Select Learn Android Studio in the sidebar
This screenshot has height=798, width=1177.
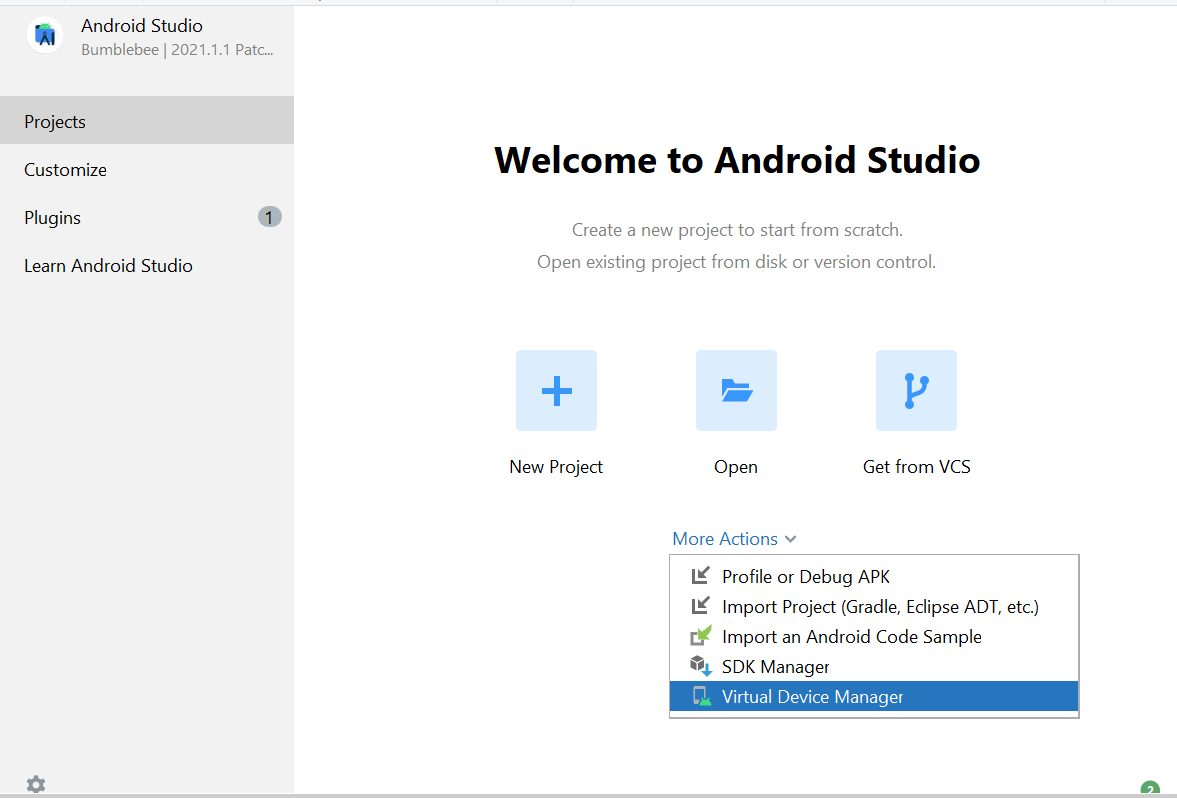(x=108, y=265)
